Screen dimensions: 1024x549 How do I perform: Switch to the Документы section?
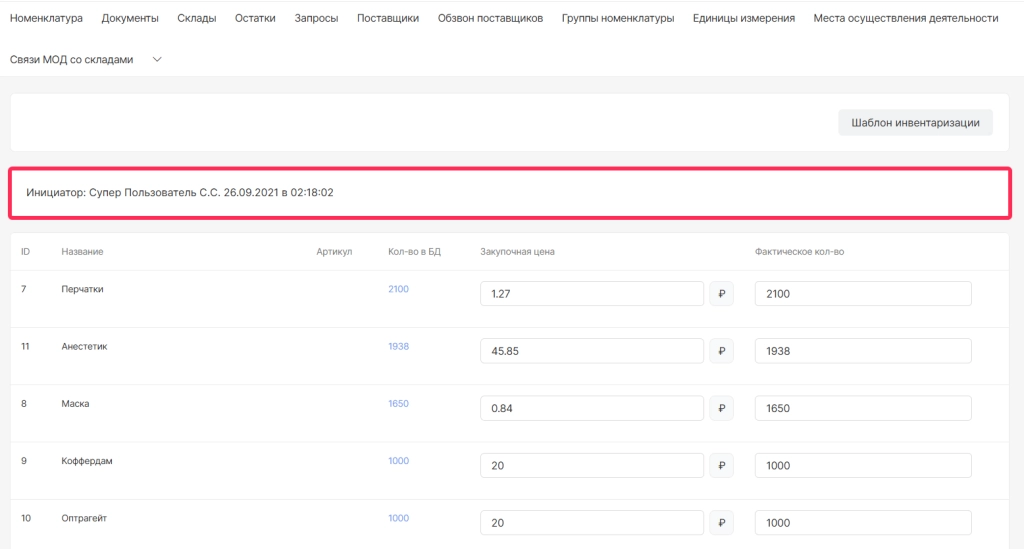(130, 18)
